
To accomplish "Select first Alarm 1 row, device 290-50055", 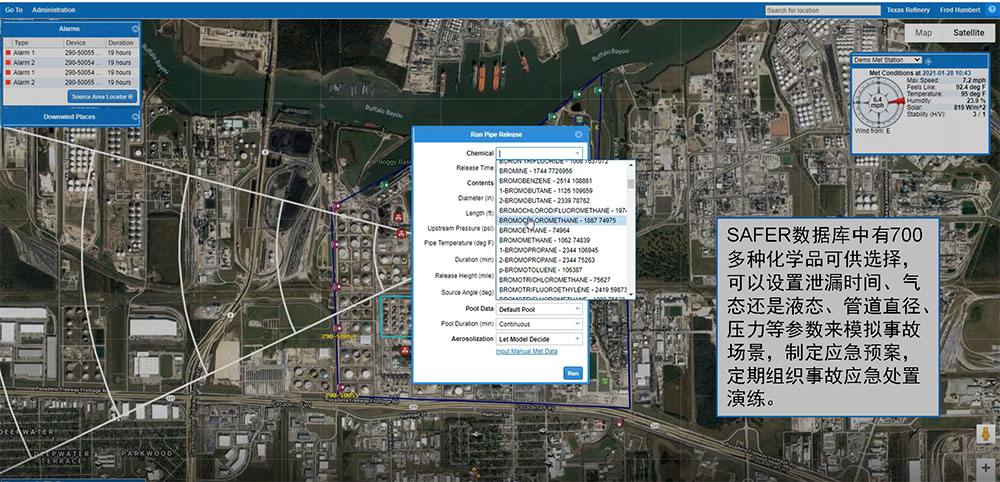I will [71, 53].
